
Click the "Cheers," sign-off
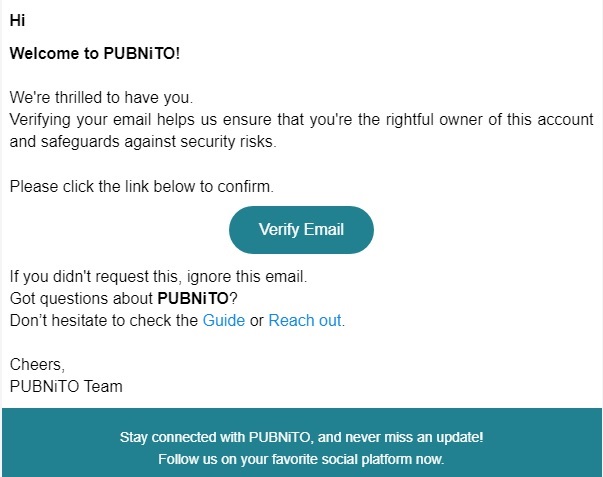[36, 365]
